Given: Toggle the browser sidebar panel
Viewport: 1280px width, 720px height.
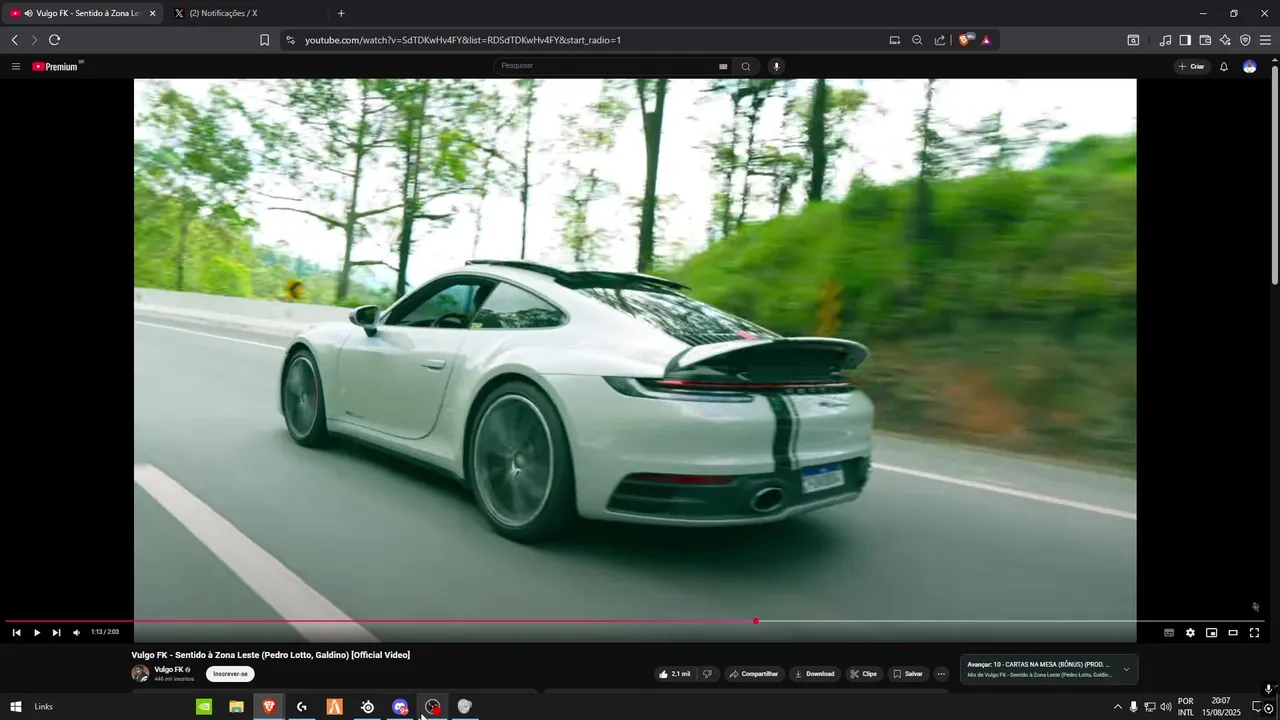Looking at the screenshot, I should (x=1185, y=40).
